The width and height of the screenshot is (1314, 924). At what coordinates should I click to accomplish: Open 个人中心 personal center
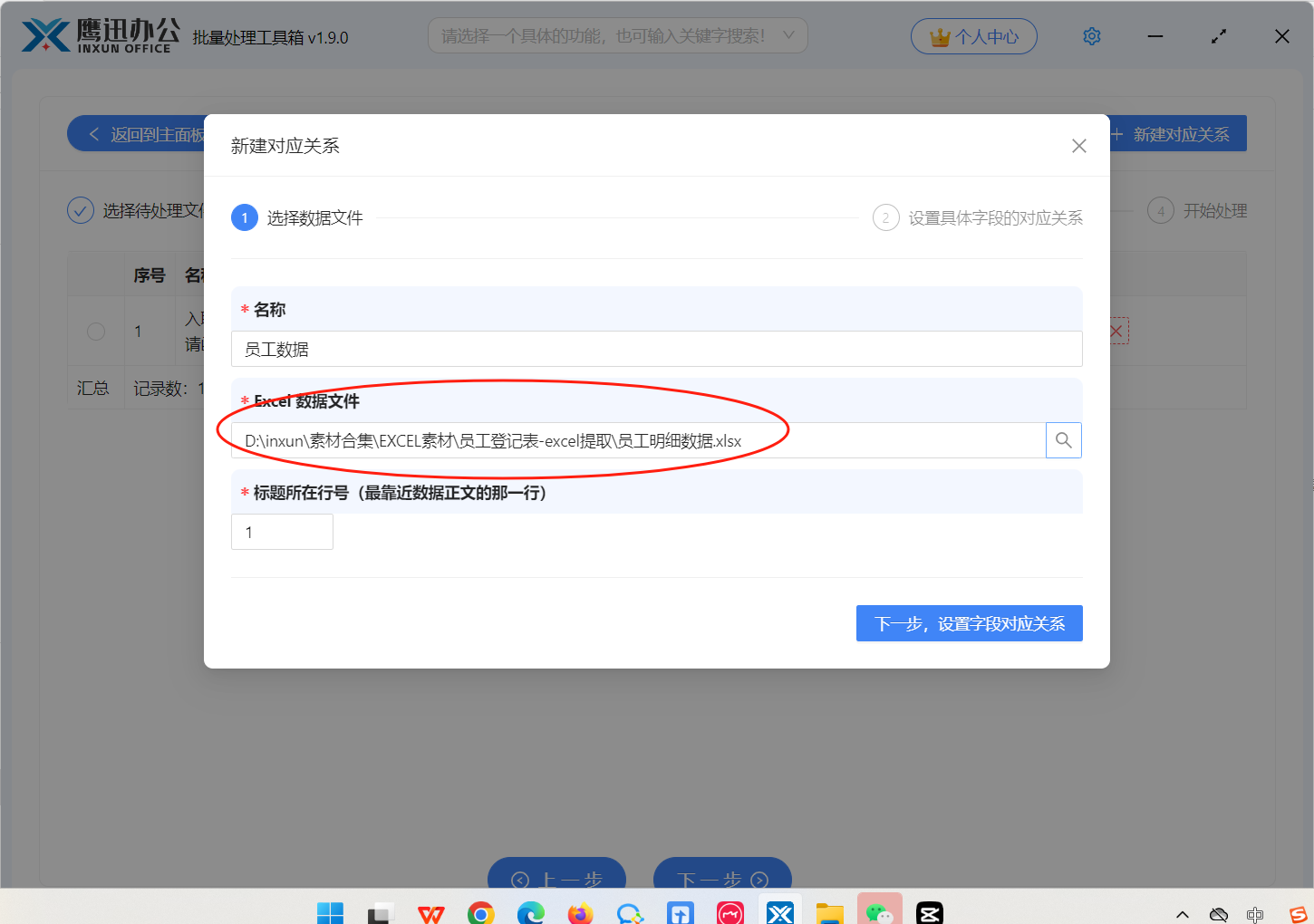(x=973, y=37)
